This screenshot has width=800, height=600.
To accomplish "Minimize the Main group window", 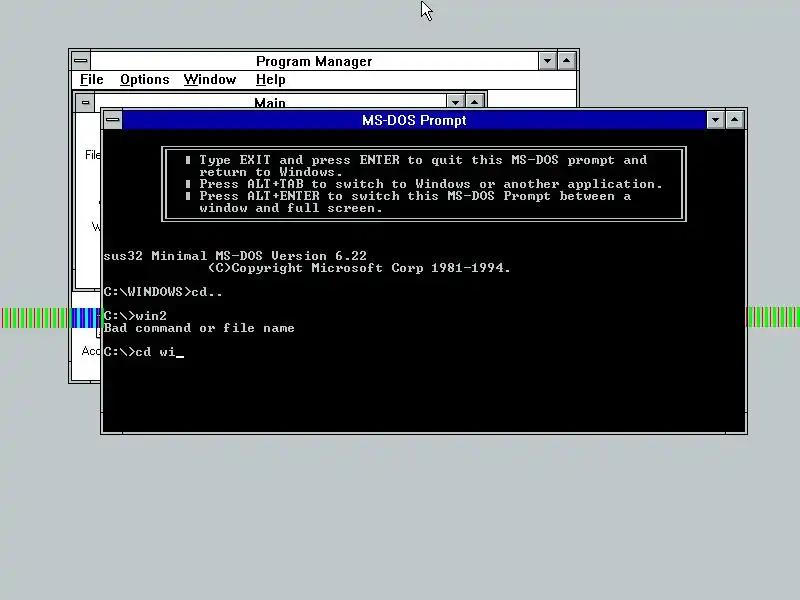I will (455, 101).
